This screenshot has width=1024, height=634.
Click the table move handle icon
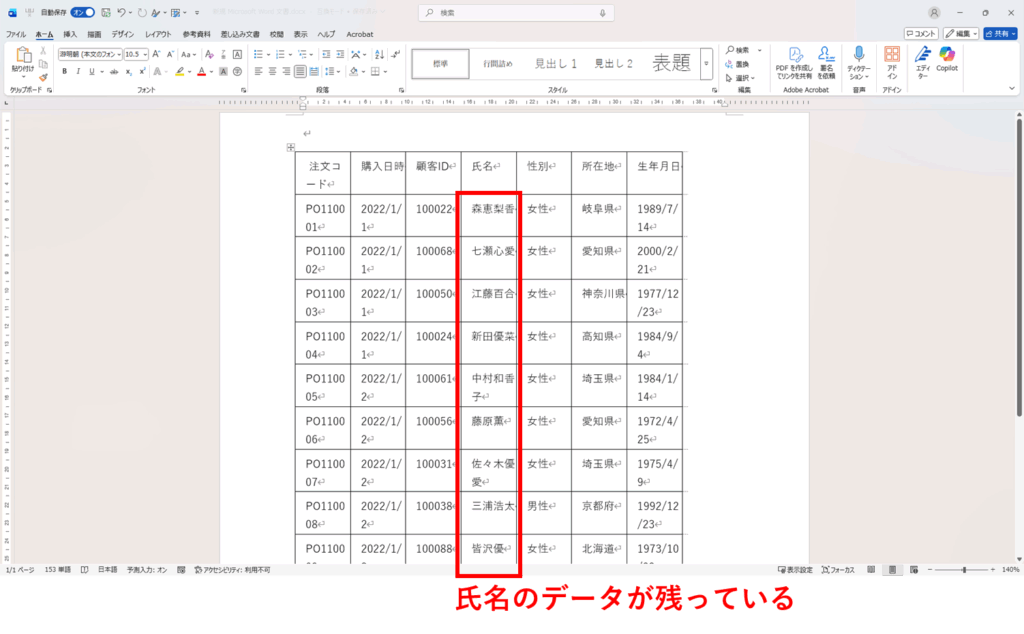291,147
